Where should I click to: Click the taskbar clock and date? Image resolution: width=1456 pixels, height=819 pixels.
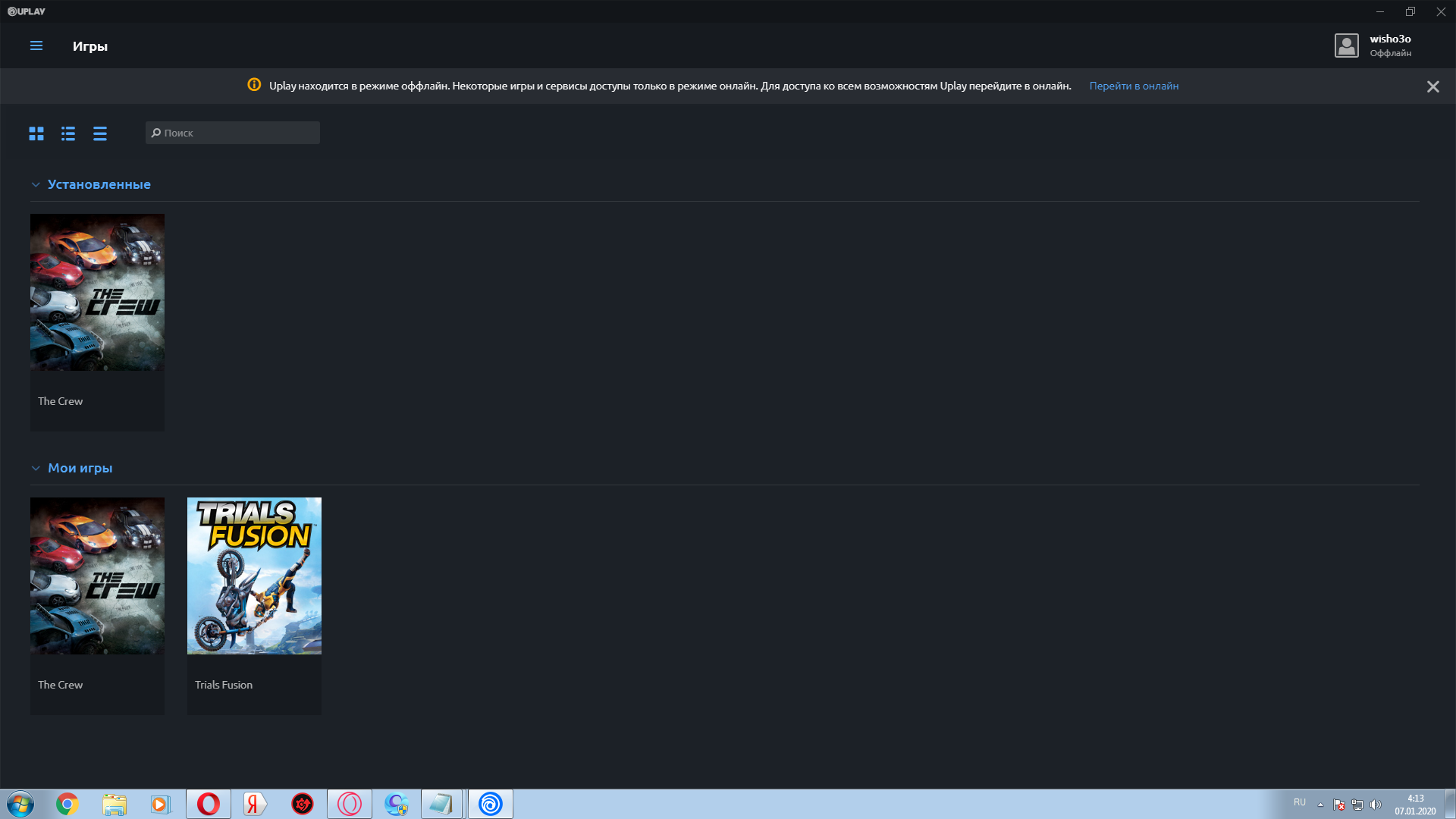[1415, 805]
